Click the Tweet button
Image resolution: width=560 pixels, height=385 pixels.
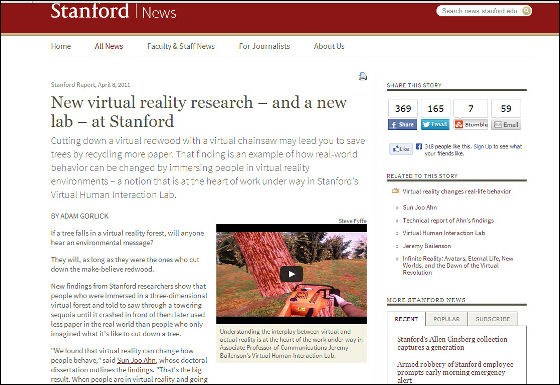click(435, 124)
